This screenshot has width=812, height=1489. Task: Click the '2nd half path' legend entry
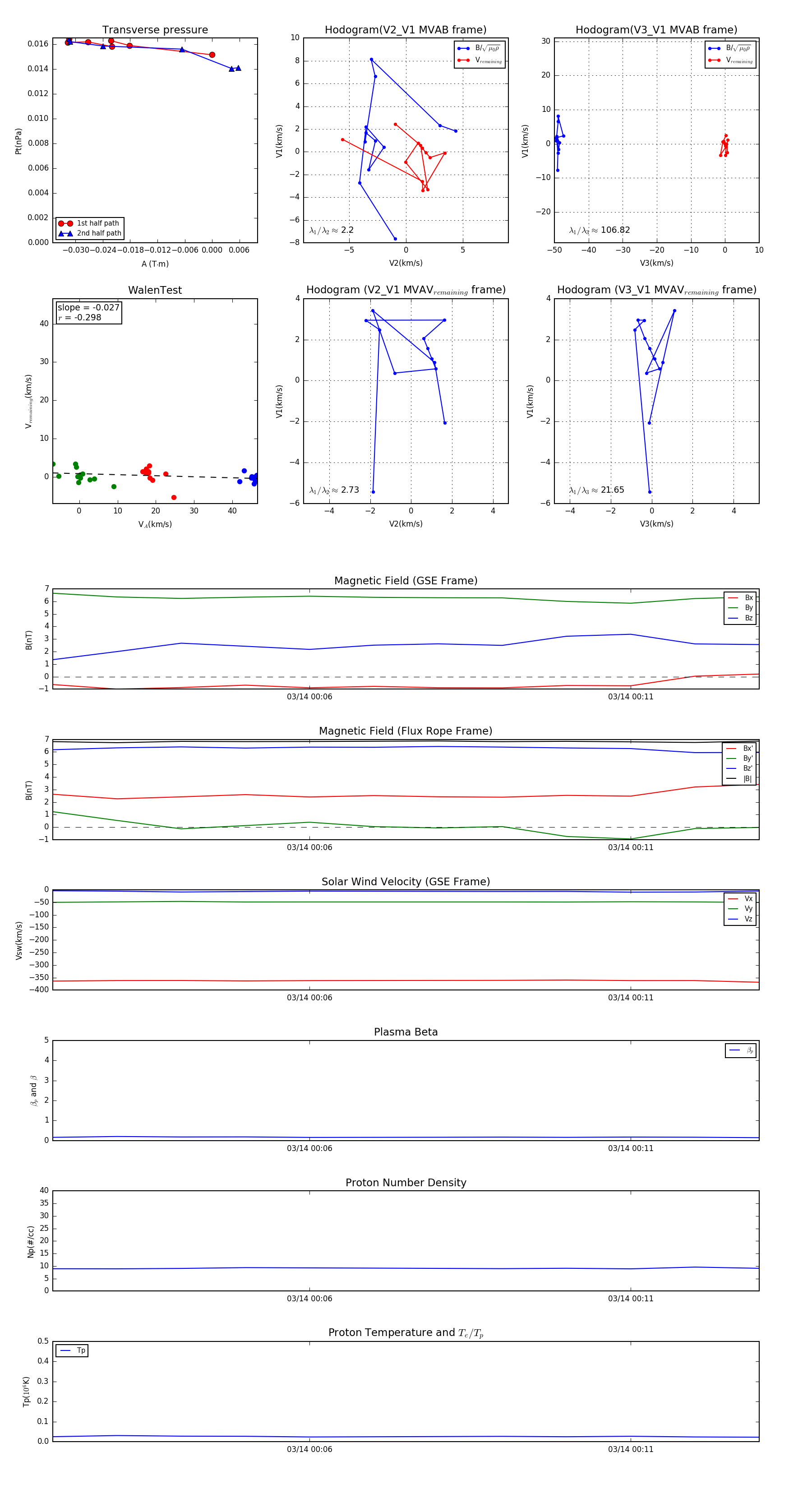pyautogui.click(x=90, y=234)
